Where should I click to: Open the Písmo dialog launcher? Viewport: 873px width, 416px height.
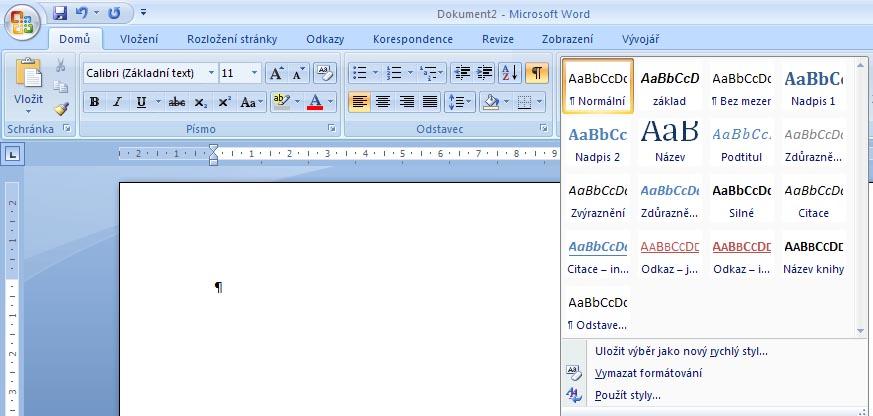click(x=332, y=129)
